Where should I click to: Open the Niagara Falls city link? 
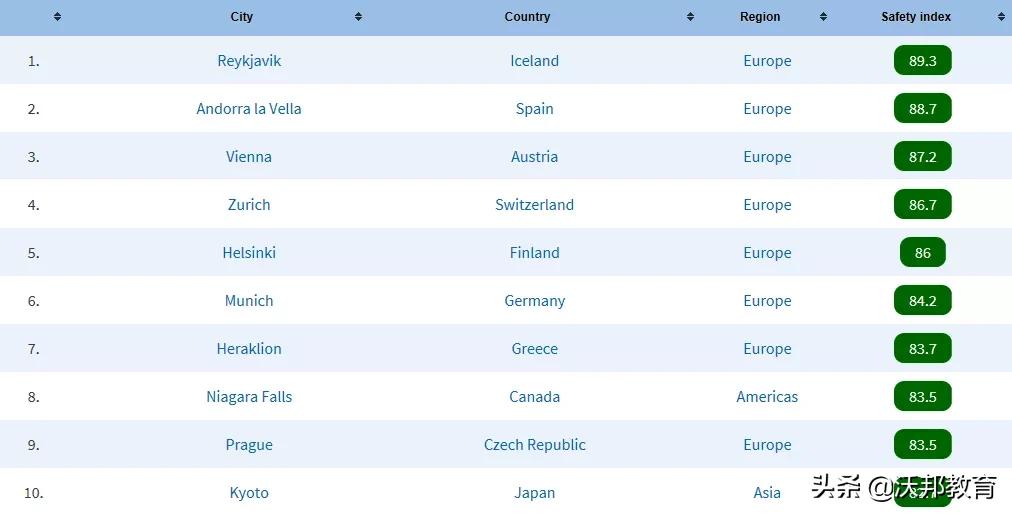coord(249,397)
